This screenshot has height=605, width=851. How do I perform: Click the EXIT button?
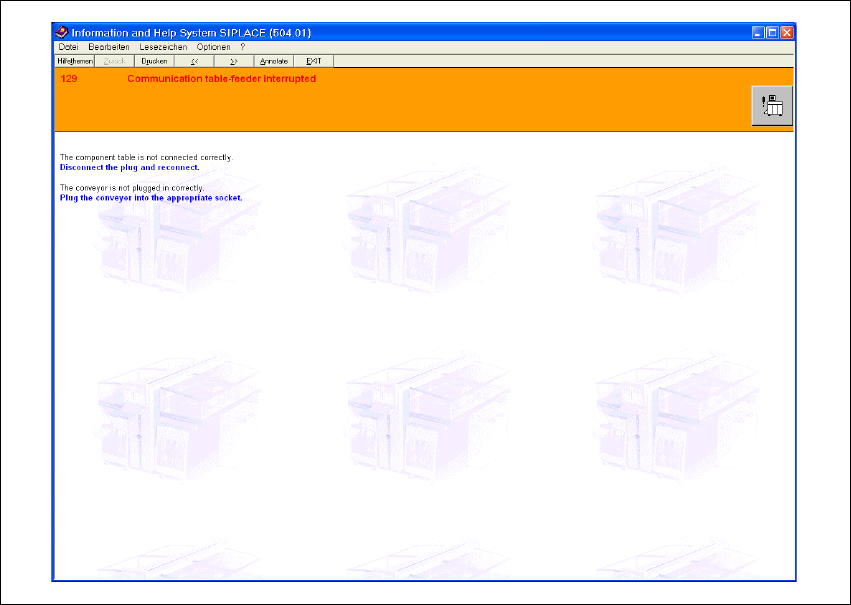[313, 61]
